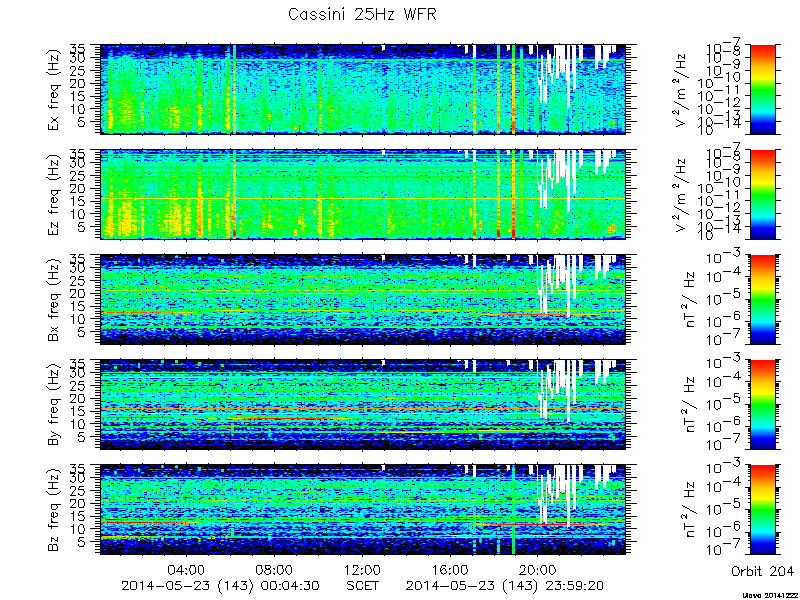Screen dimensions: 800x600
Task: Click the Bx panel color scale bar
Action: [x=763, y=299]
